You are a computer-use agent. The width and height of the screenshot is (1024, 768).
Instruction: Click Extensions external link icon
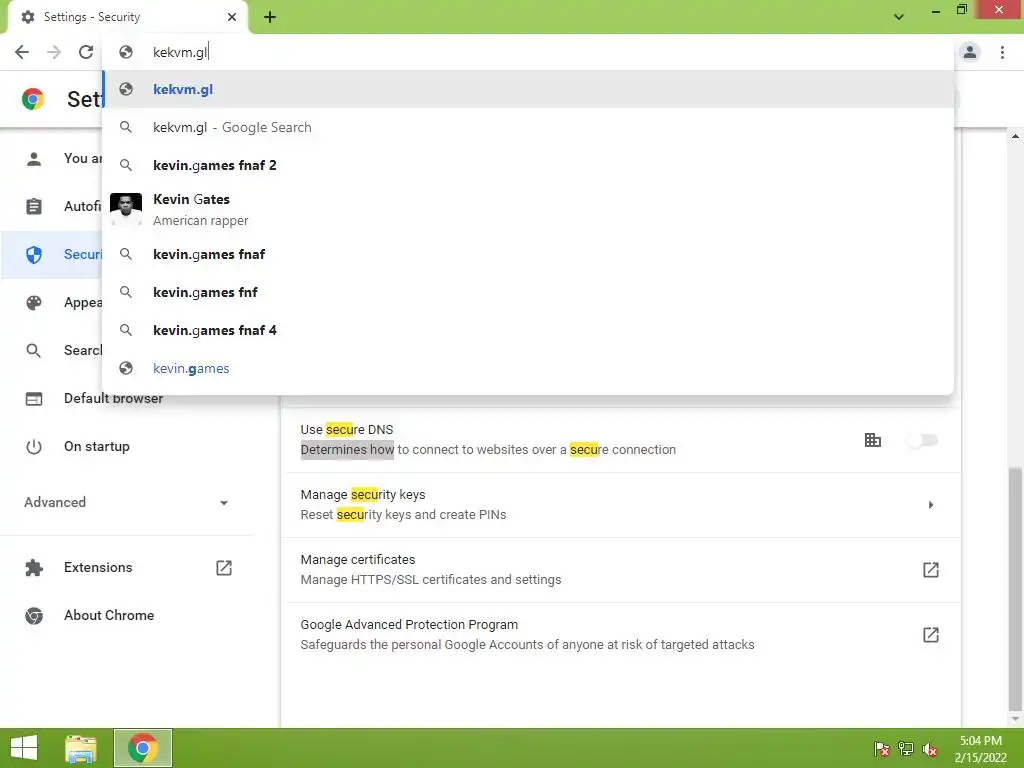click(223, 568)
